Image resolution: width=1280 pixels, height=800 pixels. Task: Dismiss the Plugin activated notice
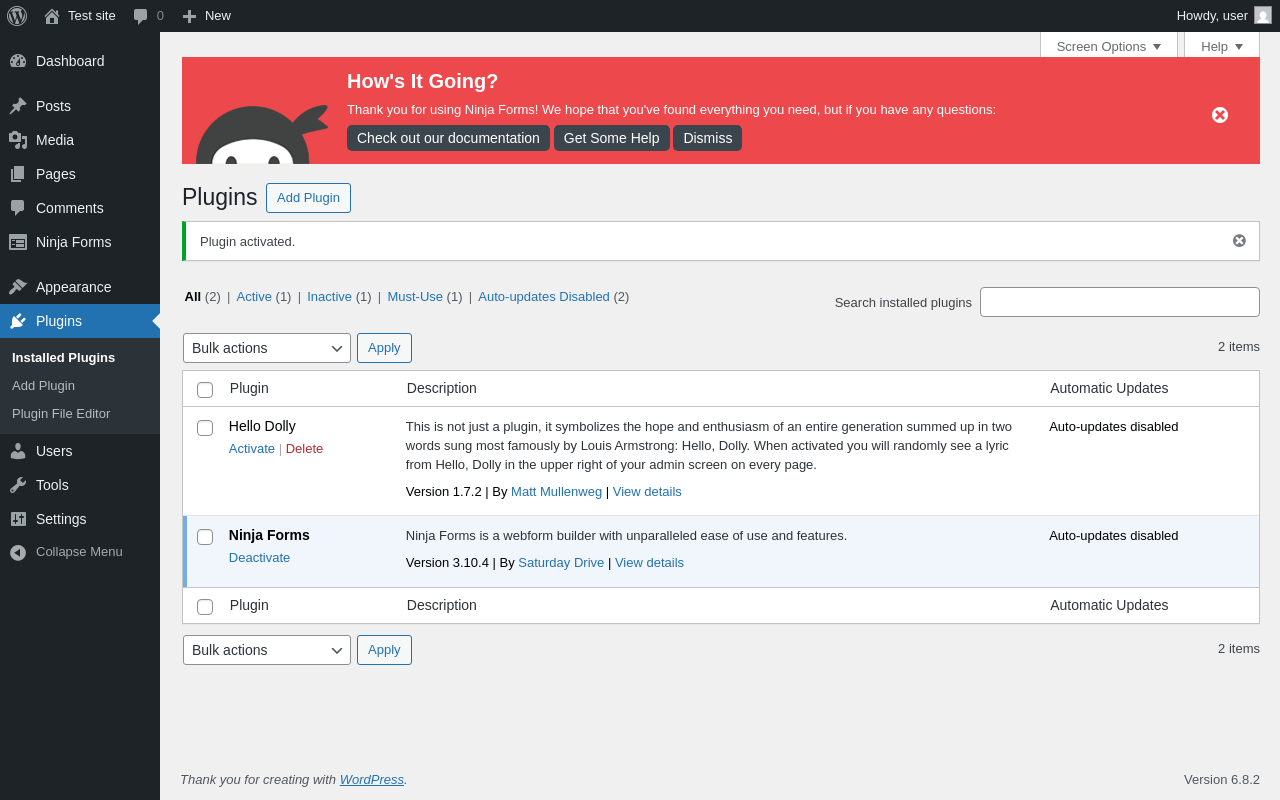(x=1239, y=241)
